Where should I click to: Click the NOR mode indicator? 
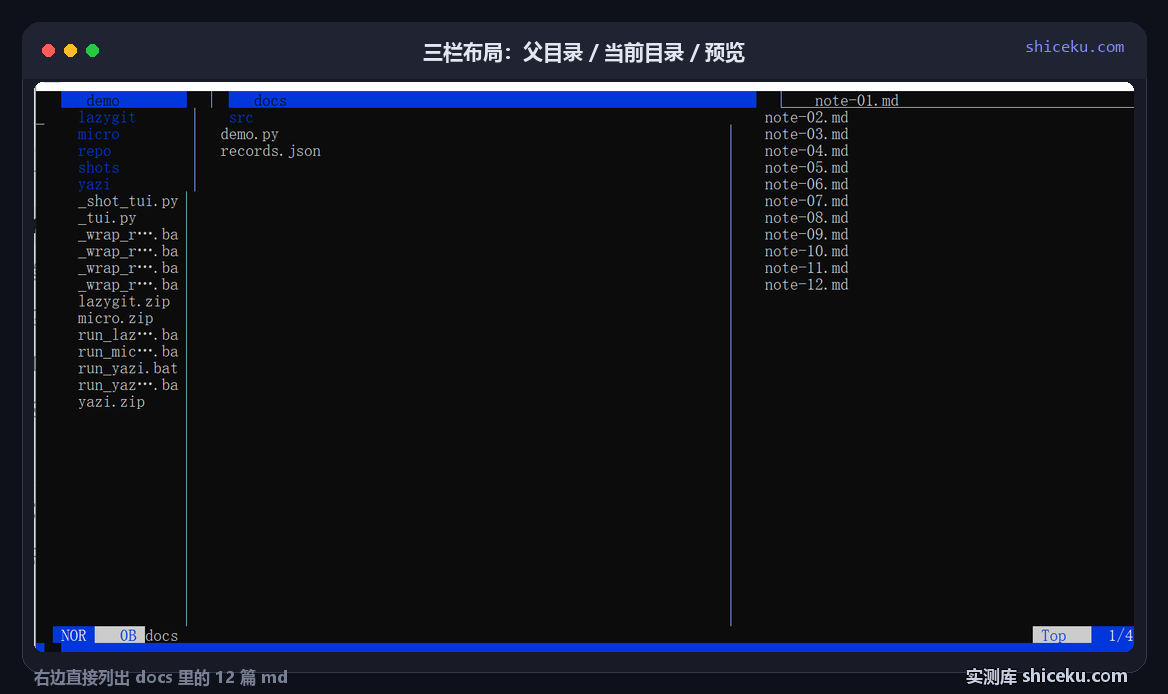[x=73, y=635]
